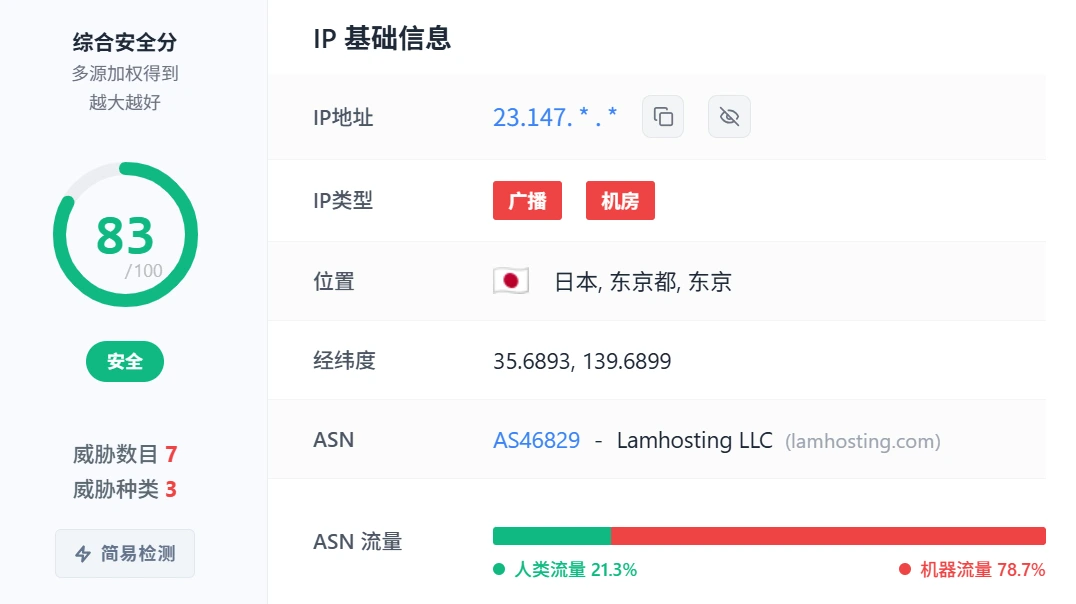Click the 经纬度 row label

click(344, 360)
